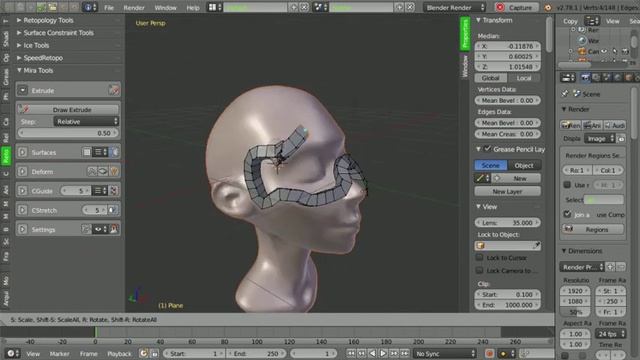Set transform orientation to Global

tap(491, 78)
